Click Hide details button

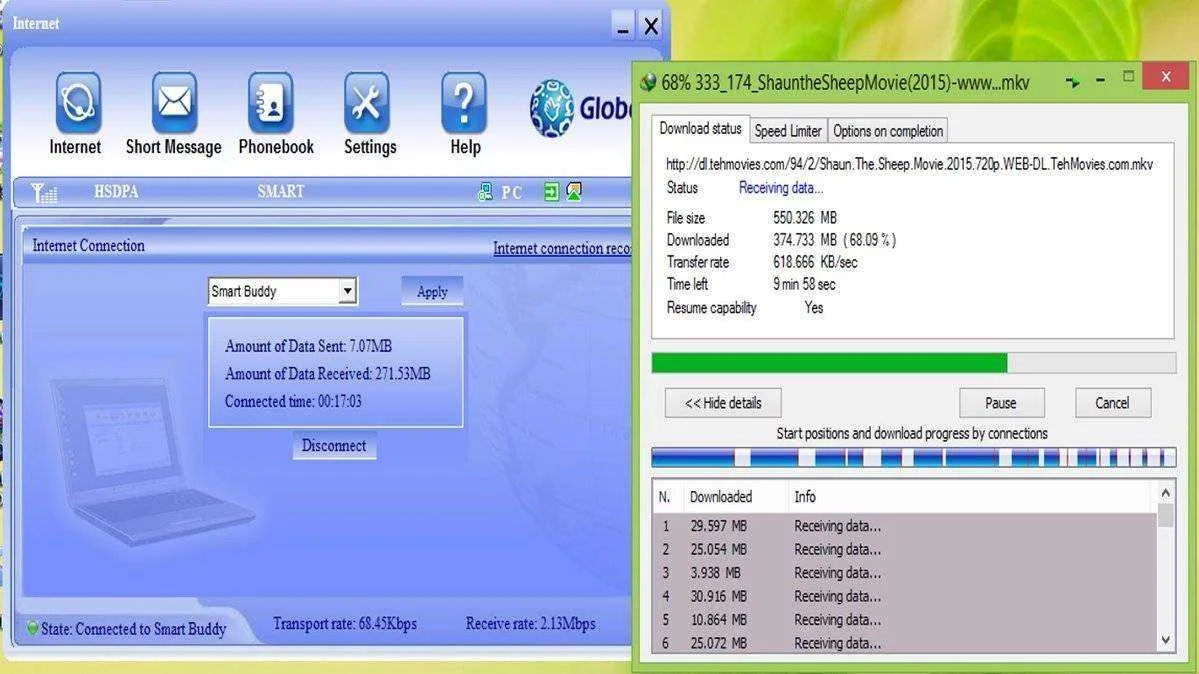[723, 403]
